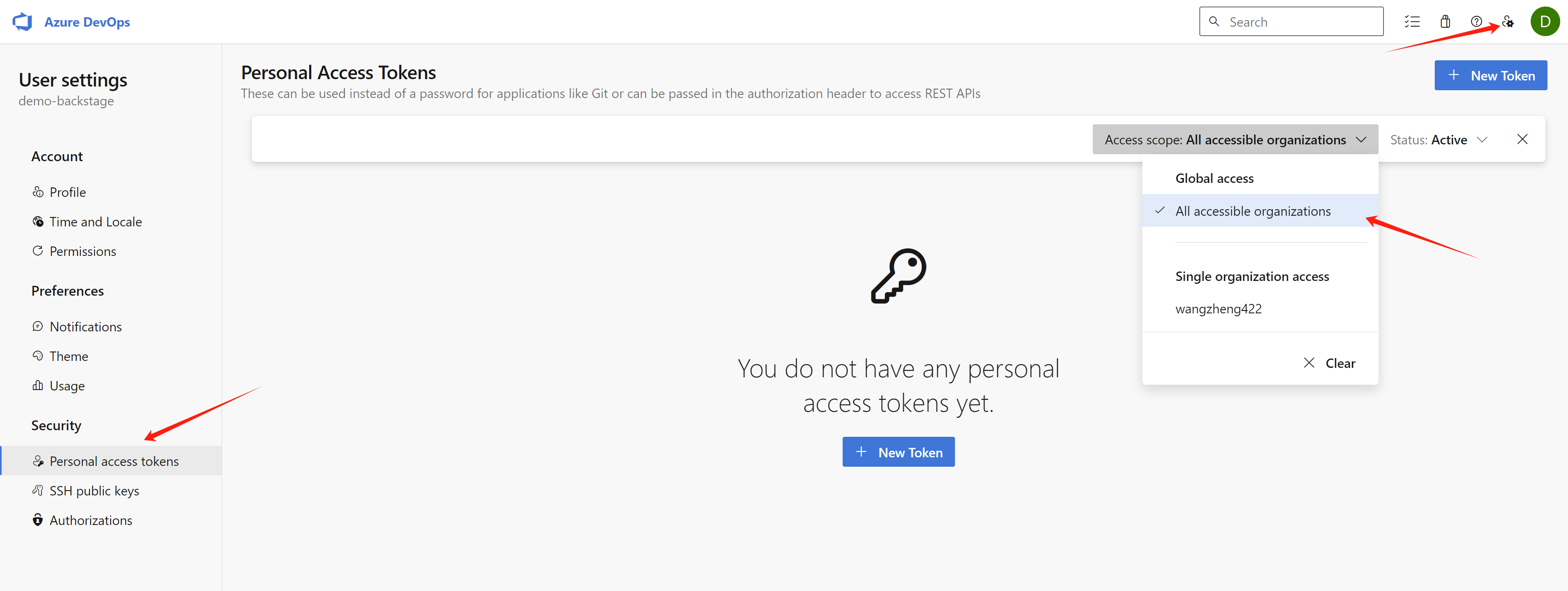The height and width of the screenshot is (591, 1568).
Task: Close the filter bar with the X icon
Action: (1522, 139)
